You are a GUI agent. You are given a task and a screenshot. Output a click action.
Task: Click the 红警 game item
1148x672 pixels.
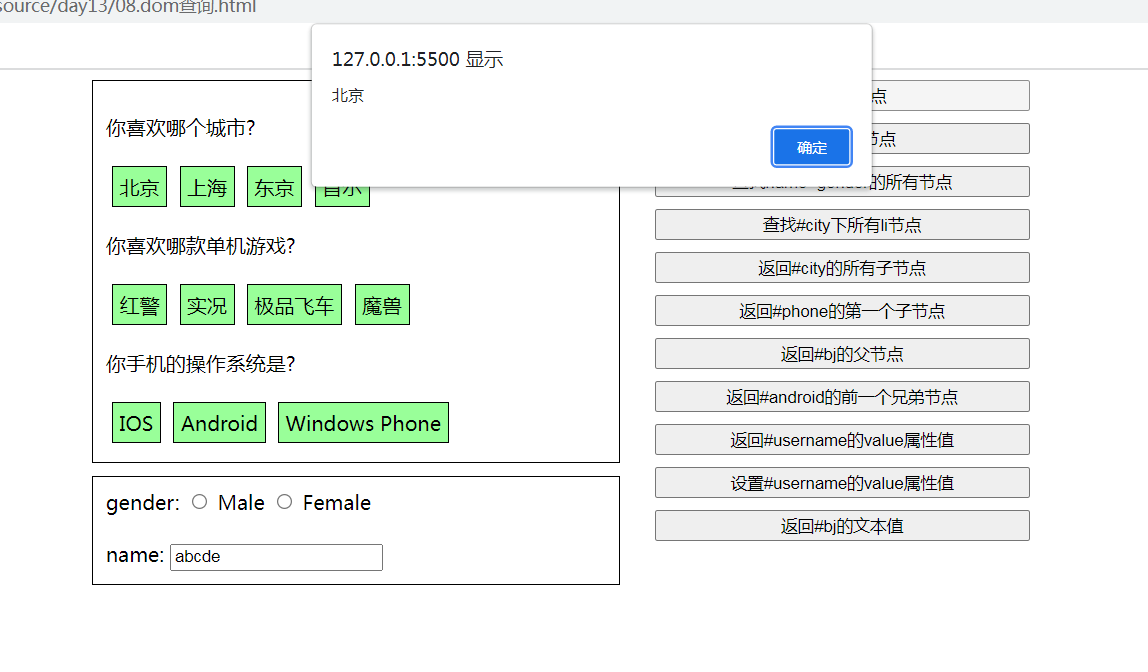pos(139,304)
